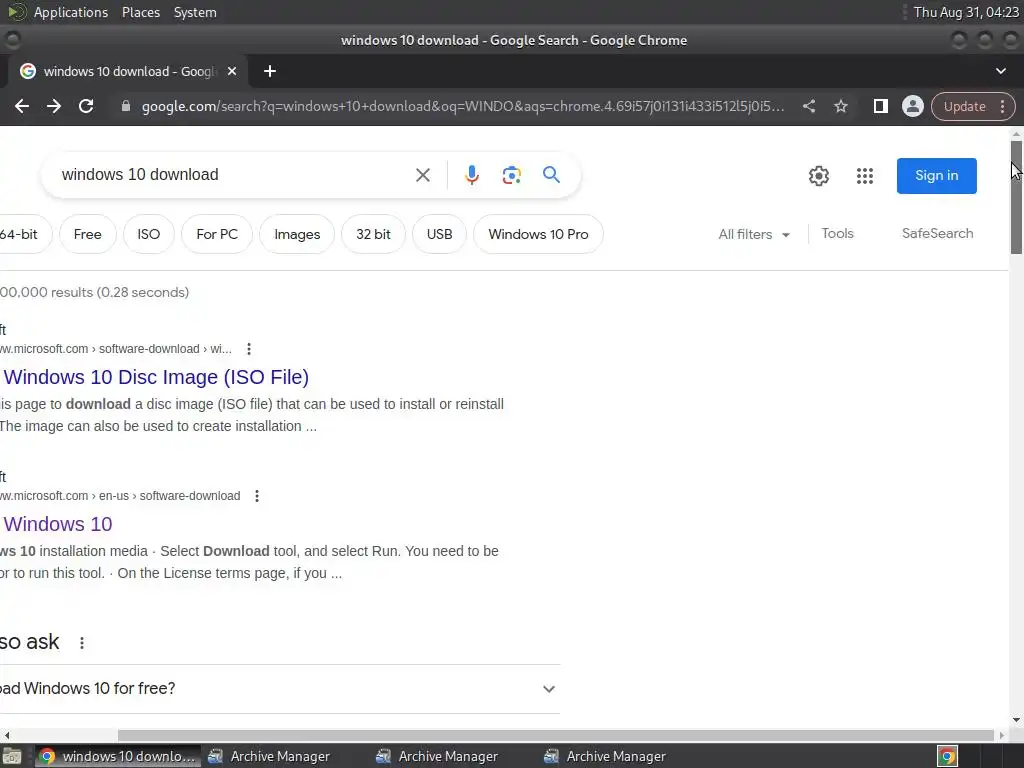Start a voice search with microphone
1024x768 pixels.
tap(472, 175)
